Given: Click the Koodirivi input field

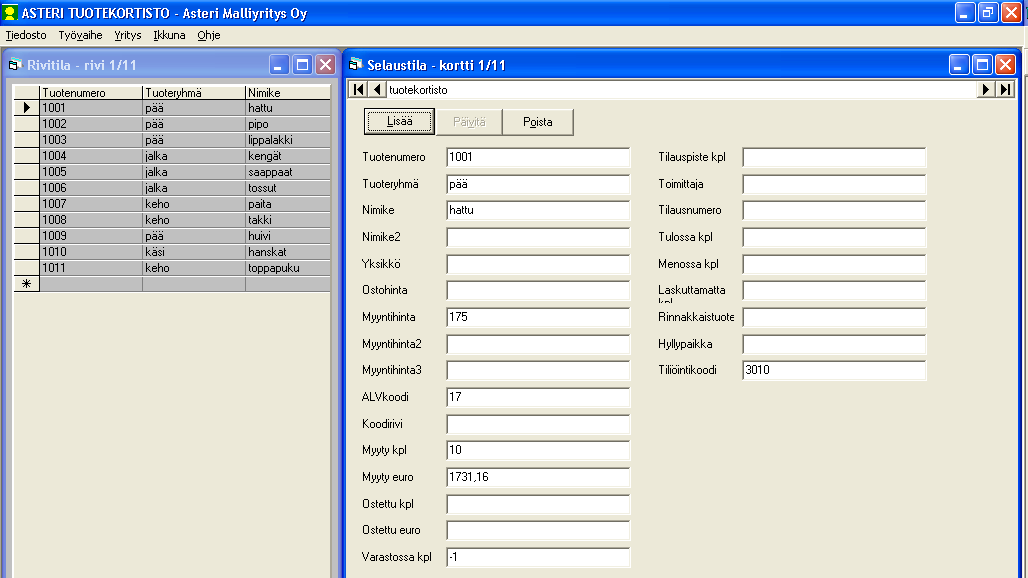Looking at the screenshot, I should pos(538,424).
